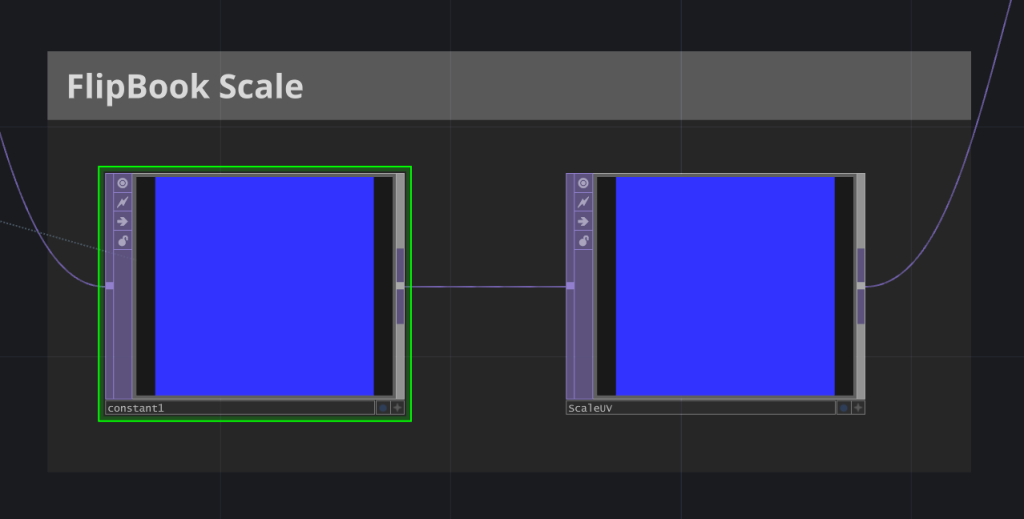Toggle clone immune flag on constant1

click(x=123, y=202)
